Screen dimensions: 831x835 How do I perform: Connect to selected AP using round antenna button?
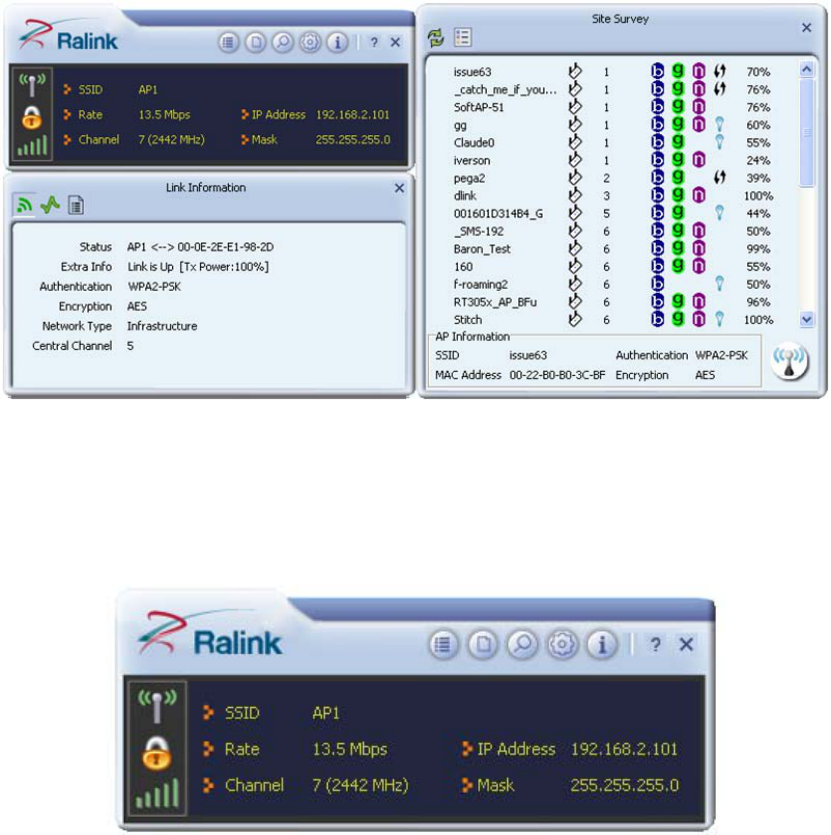(x=789, y=362)
